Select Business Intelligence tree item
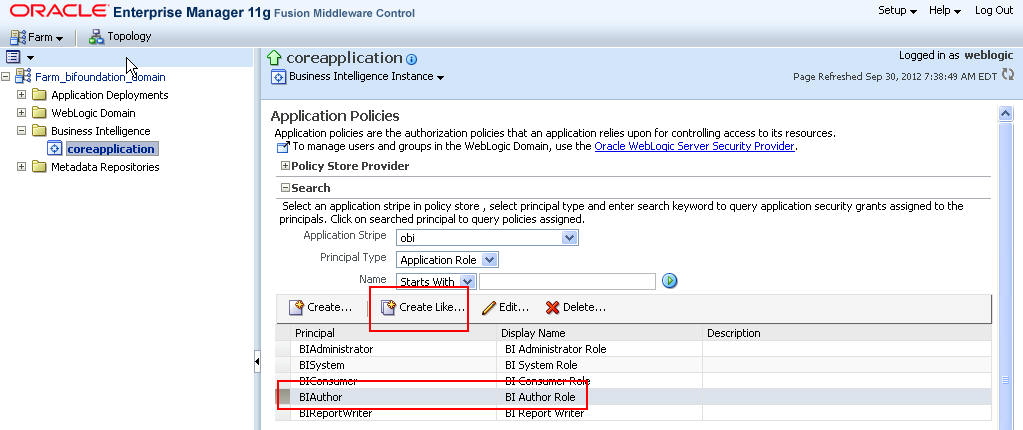 coord(100,131)
